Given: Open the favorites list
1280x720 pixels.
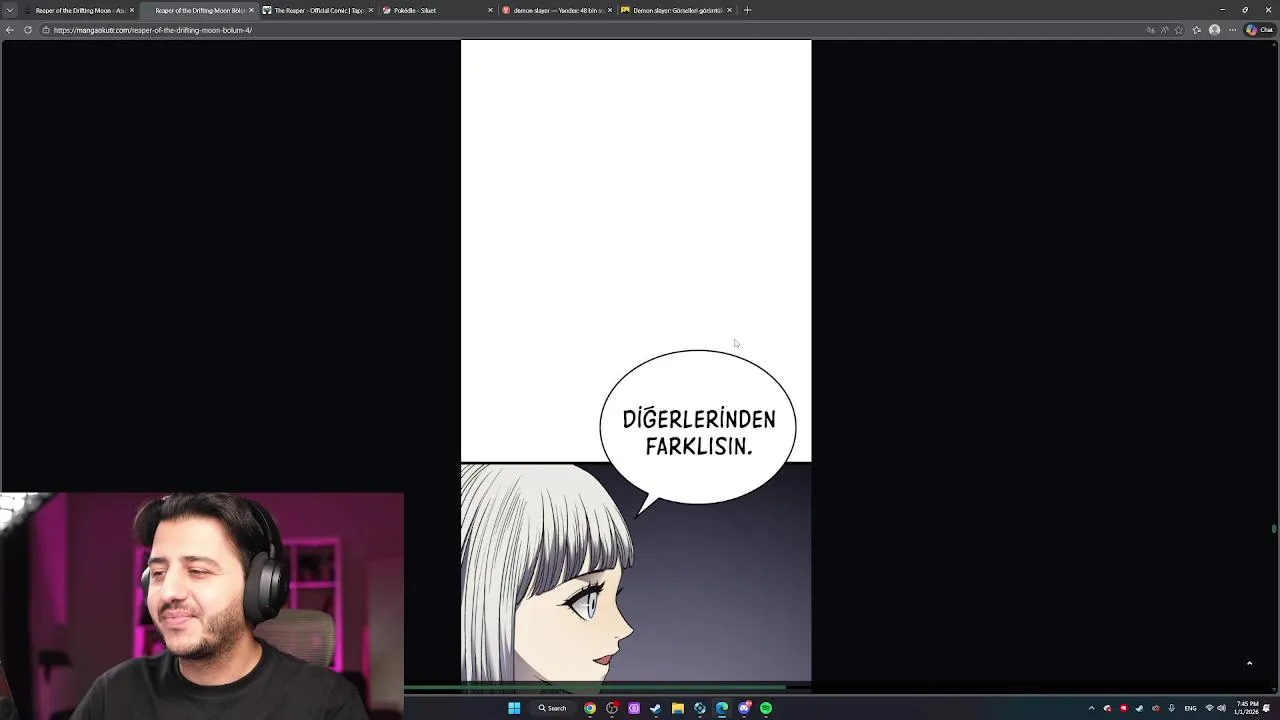Looking at the screenshot, I should coord(1196,30).
